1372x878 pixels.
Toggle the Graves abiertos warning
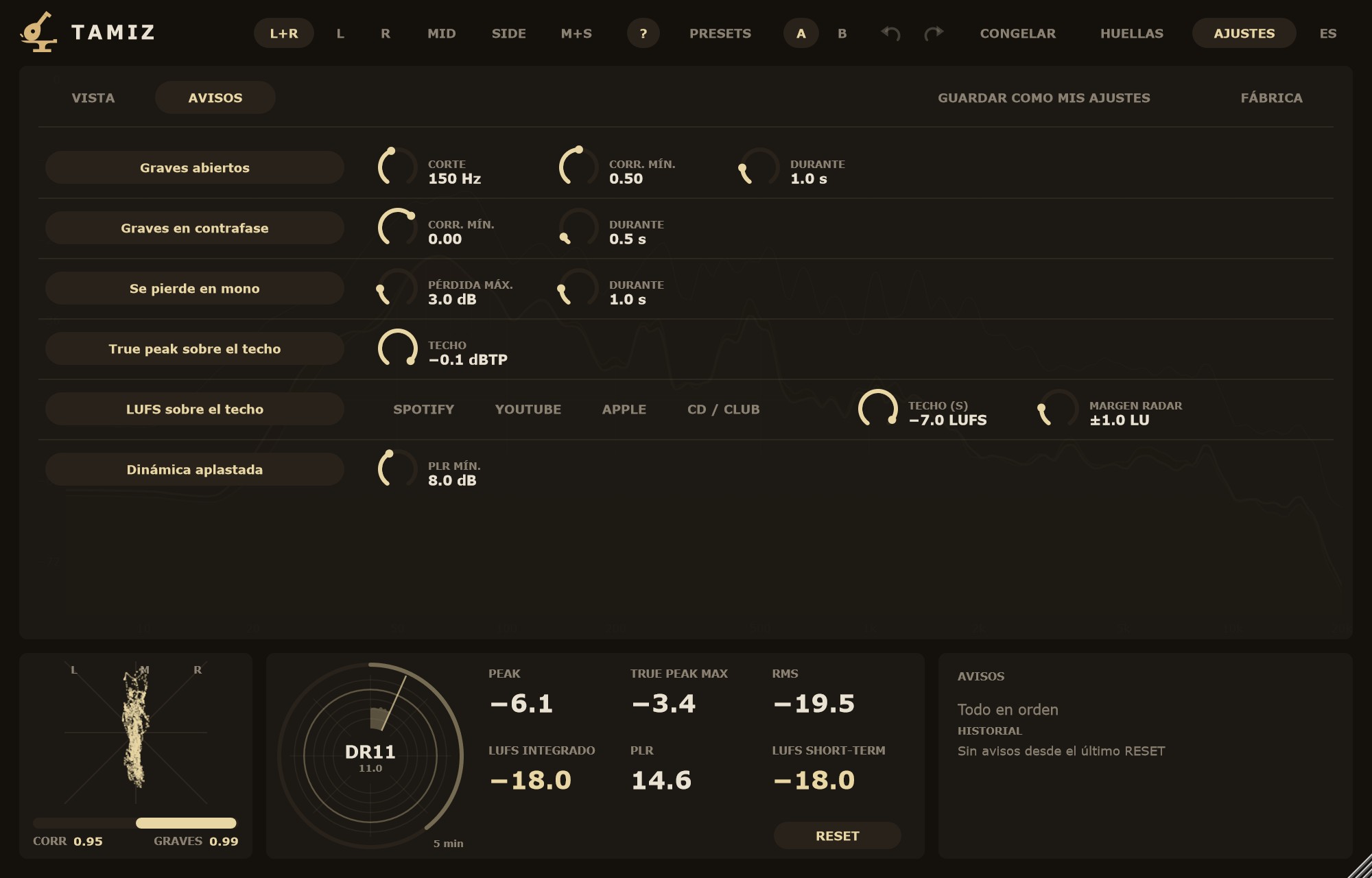(195, 167)
